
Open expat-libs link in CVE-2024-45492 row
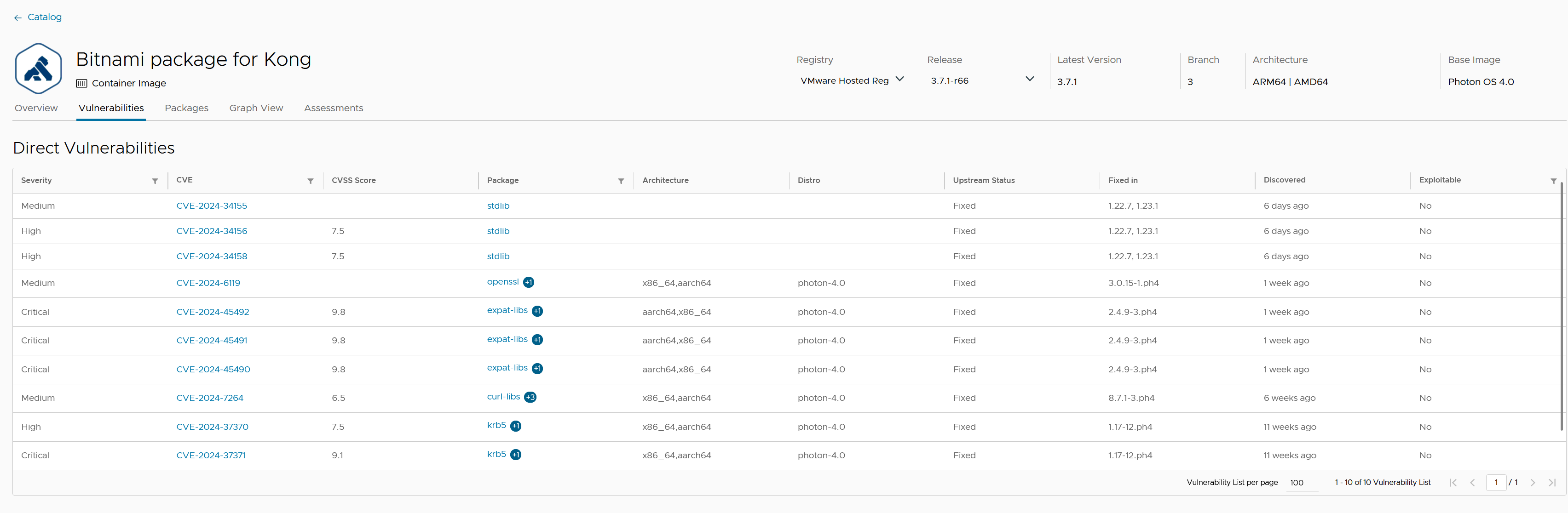[x=507, y=311]
